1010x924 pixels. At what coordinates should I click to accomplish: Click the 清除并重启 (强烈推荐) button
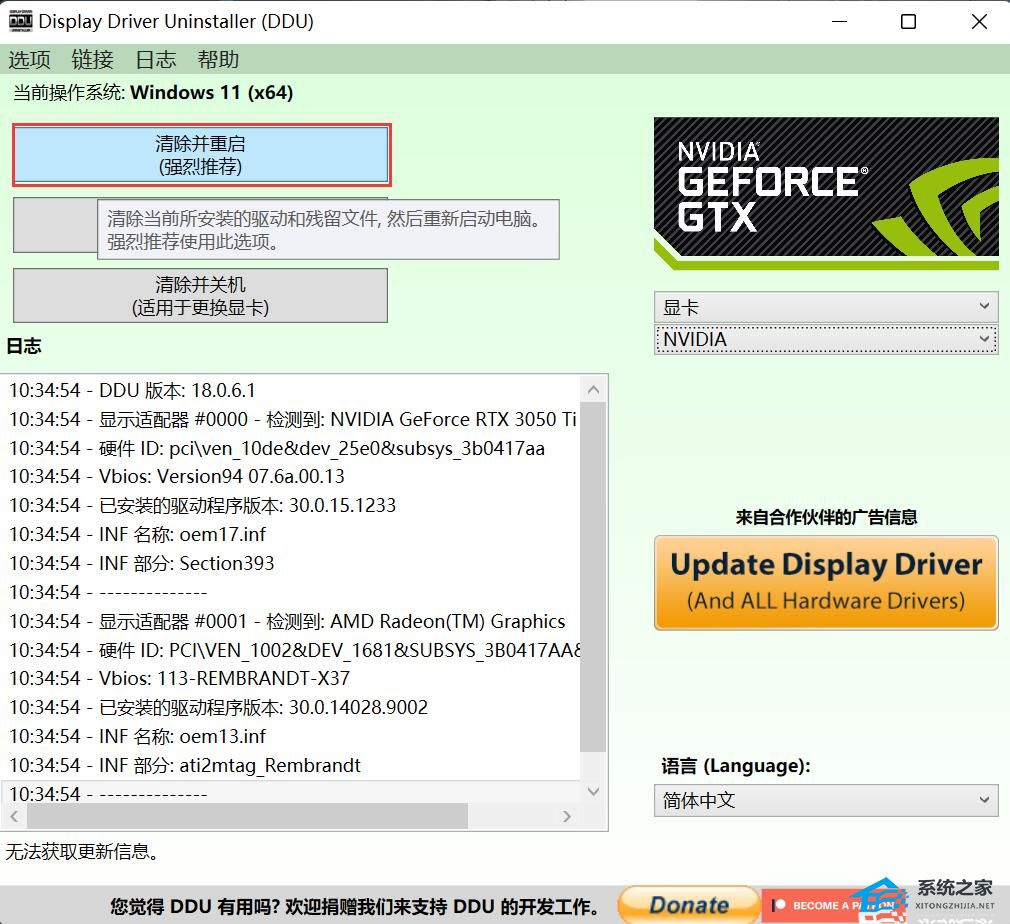[200, 155]
